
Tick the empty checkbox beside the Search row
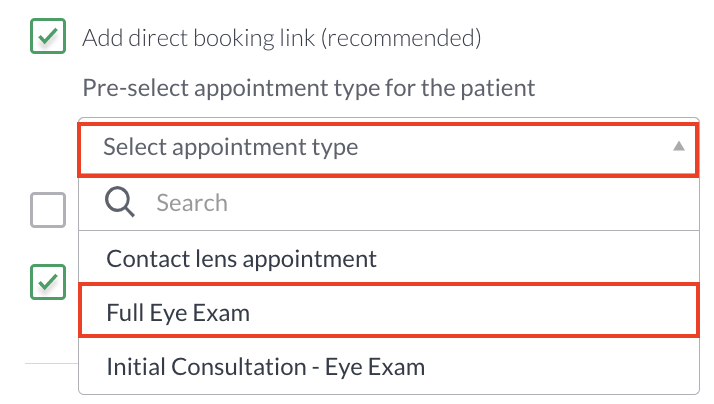48,210
